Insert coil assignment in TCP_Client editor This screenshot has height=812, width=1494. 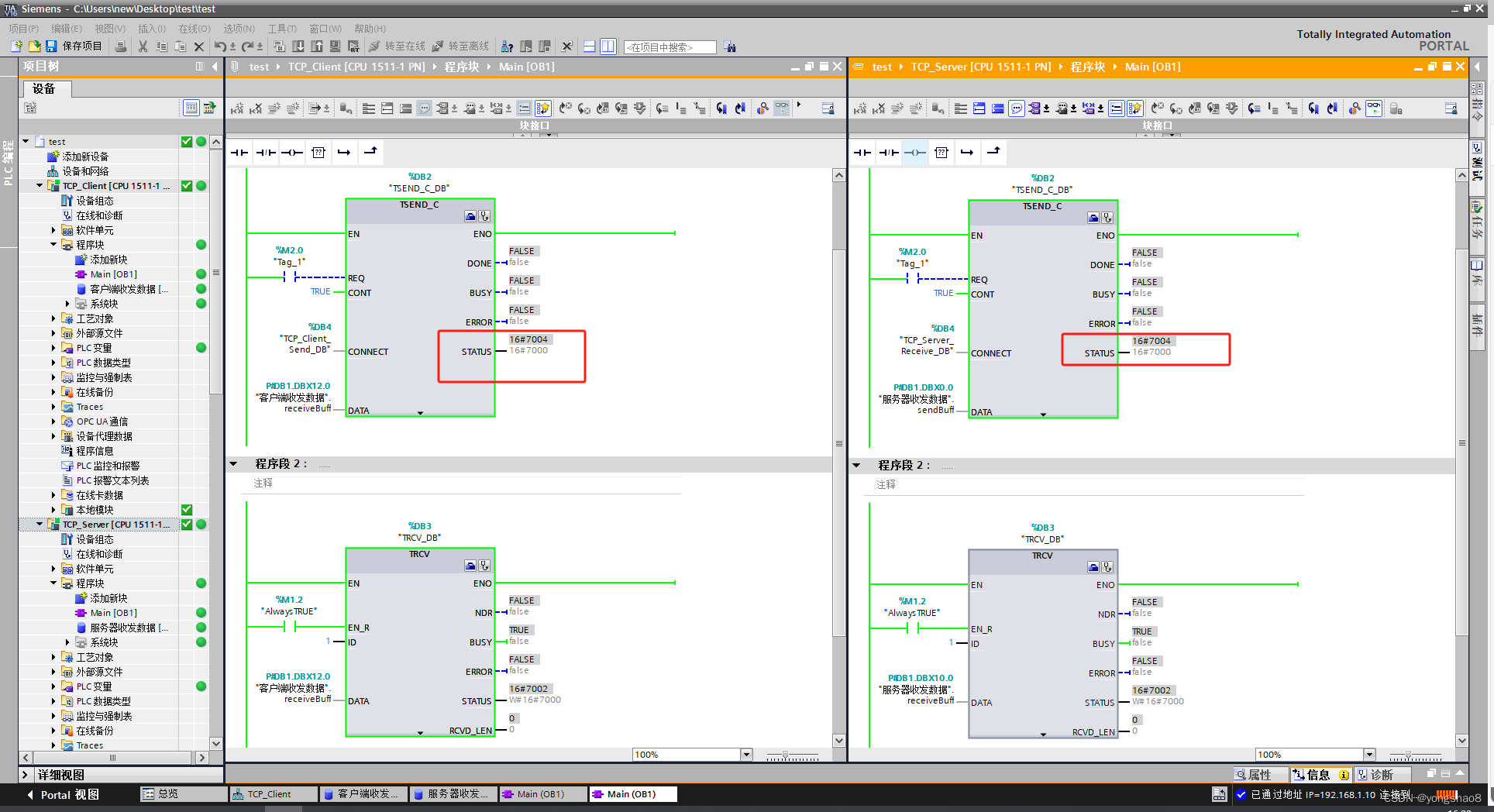(292, 153)
